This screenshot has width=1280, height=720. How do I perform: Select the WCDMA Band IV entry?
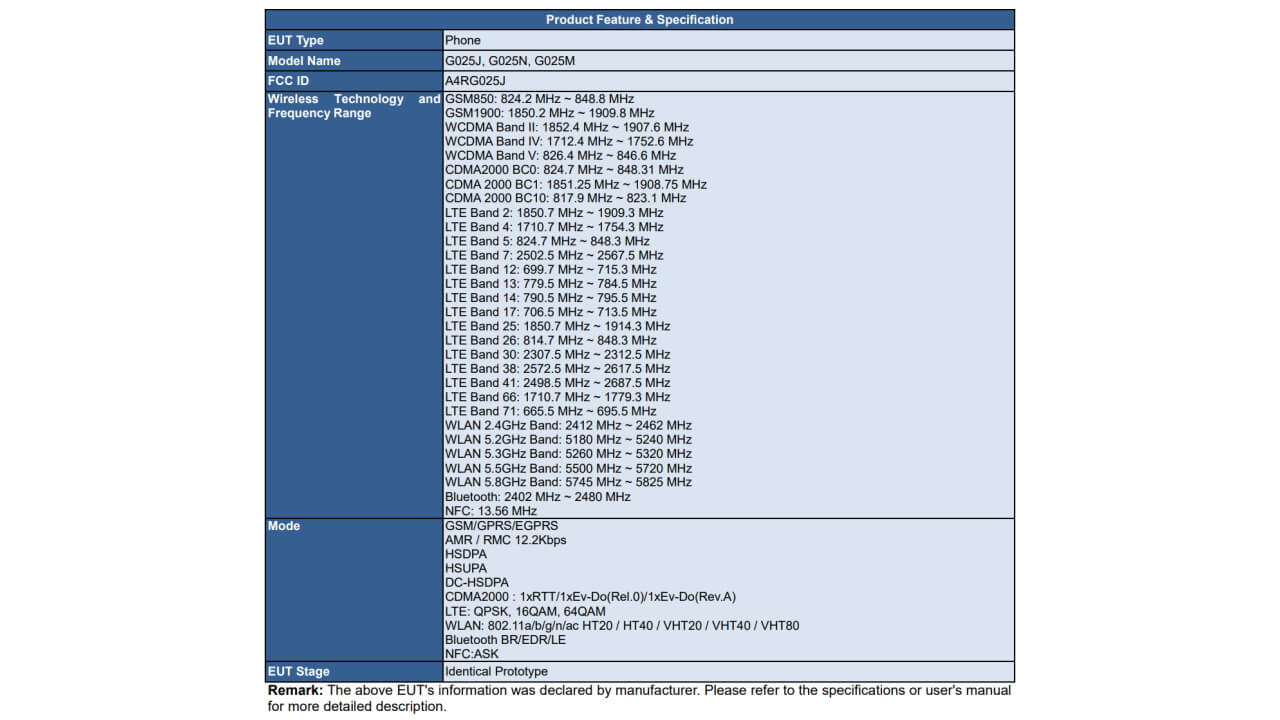coord(569,142)
